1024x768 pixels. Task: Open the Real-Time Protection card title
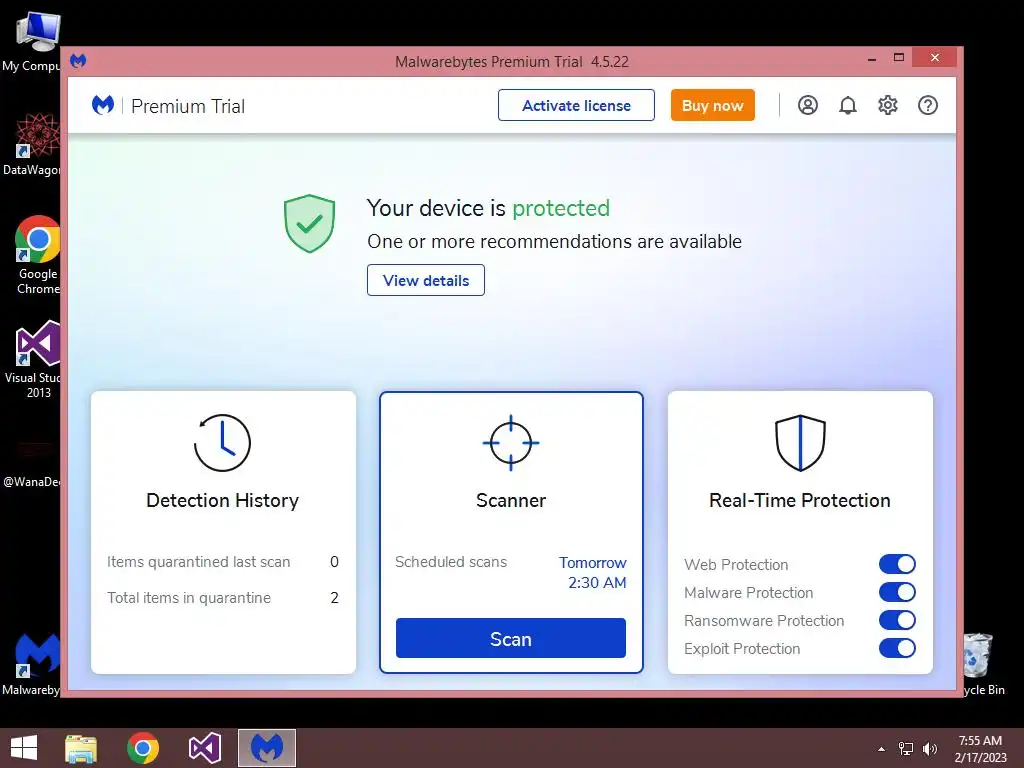tap(800, 500)
